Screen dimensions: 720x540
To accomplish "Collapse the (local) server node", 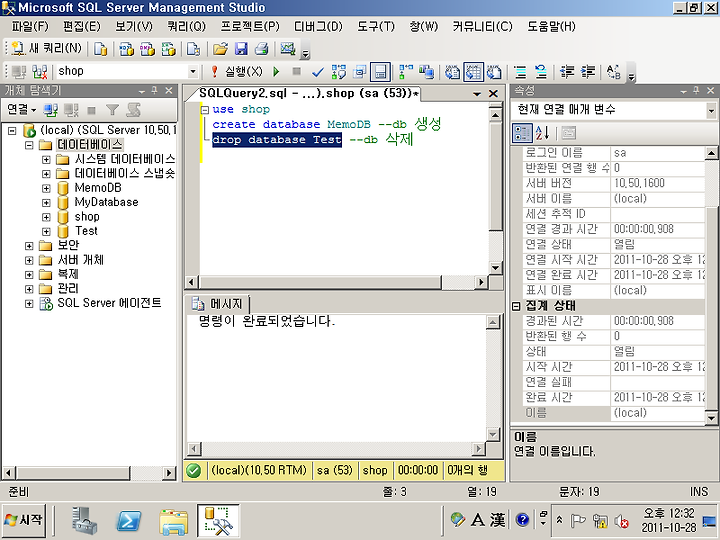I will point(12,131).
